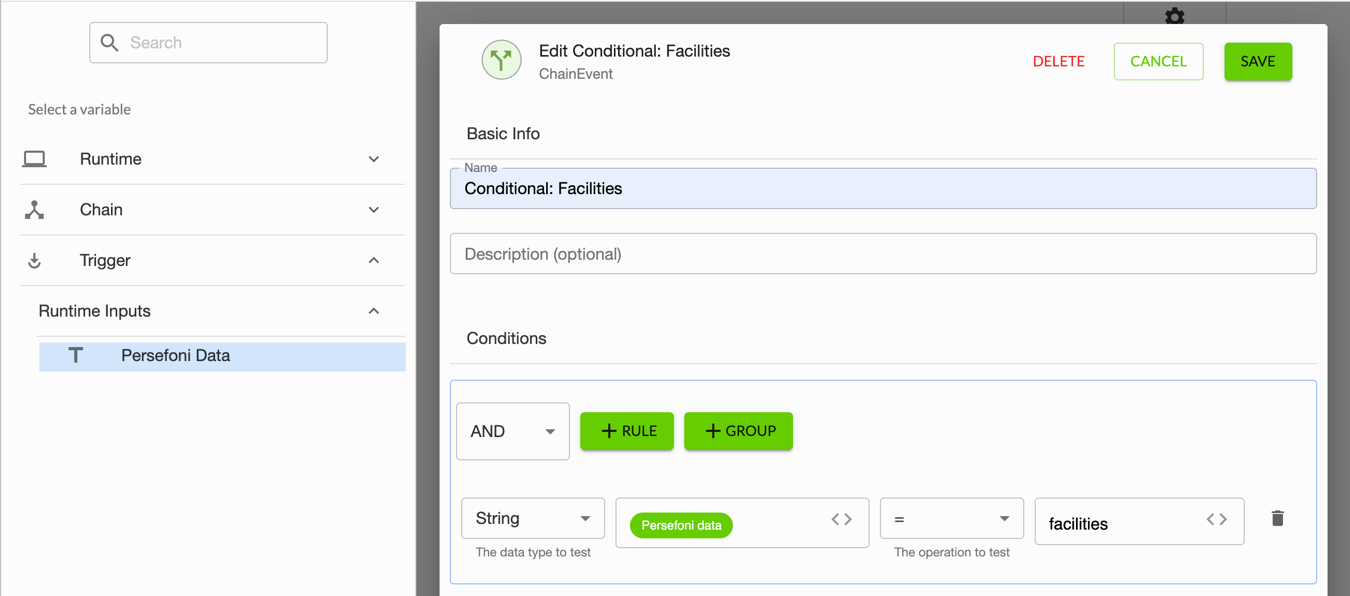Click the conditional branch icon in dialog header
Image resolution: width=1350 pixels, height=596 pixels.
[501, 60]
